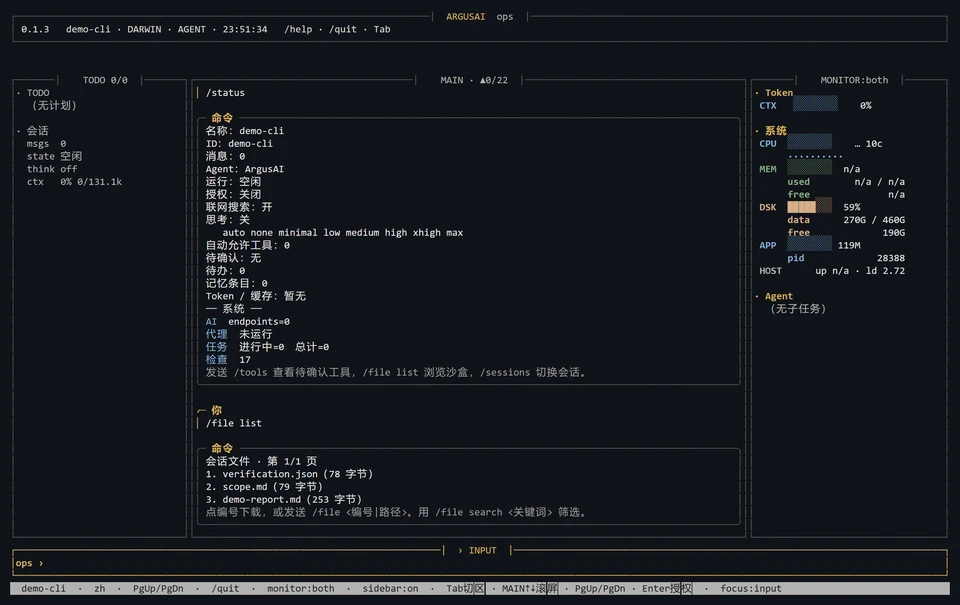Select verification.json in file list
Viewport: 960px width, 605px height.
289,474
